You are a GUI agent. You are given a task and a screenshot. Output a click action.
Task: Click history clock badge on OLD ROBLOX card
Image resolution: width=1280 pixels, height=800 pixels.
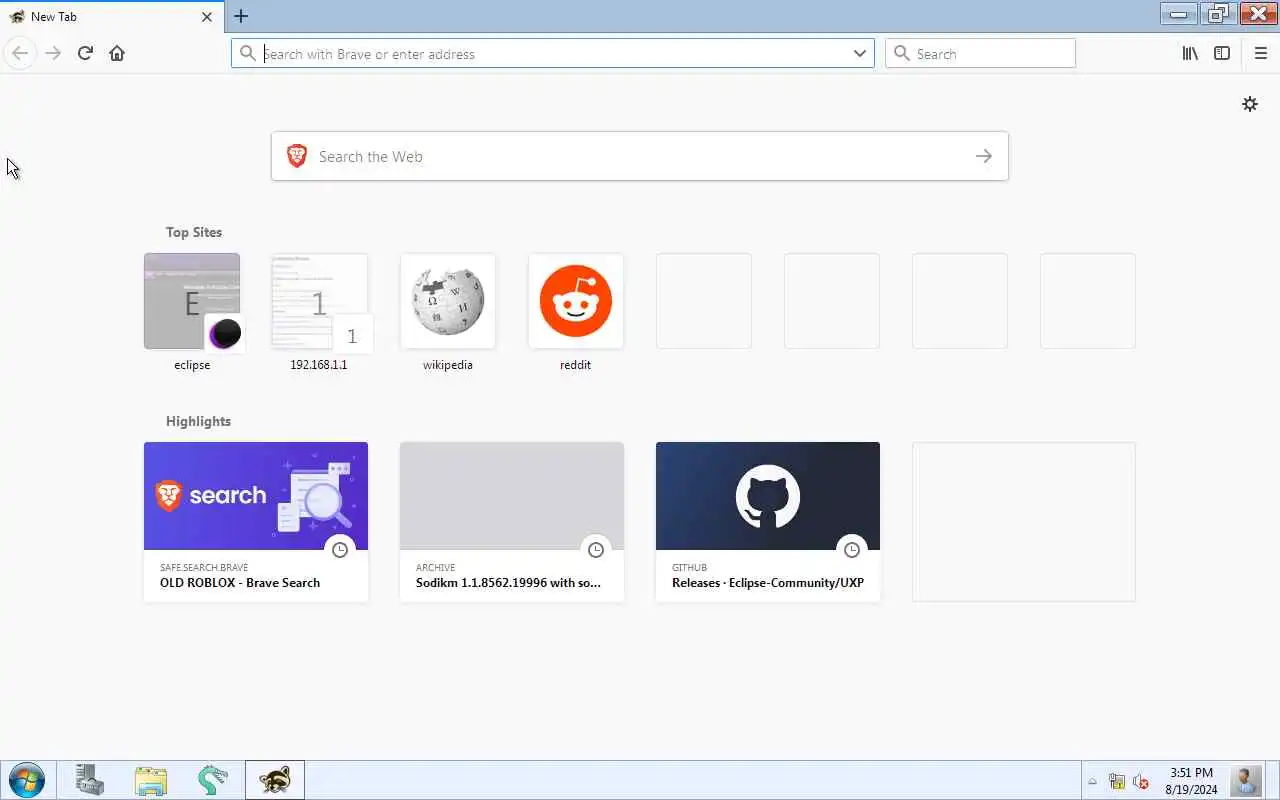(x=340, y=549)
